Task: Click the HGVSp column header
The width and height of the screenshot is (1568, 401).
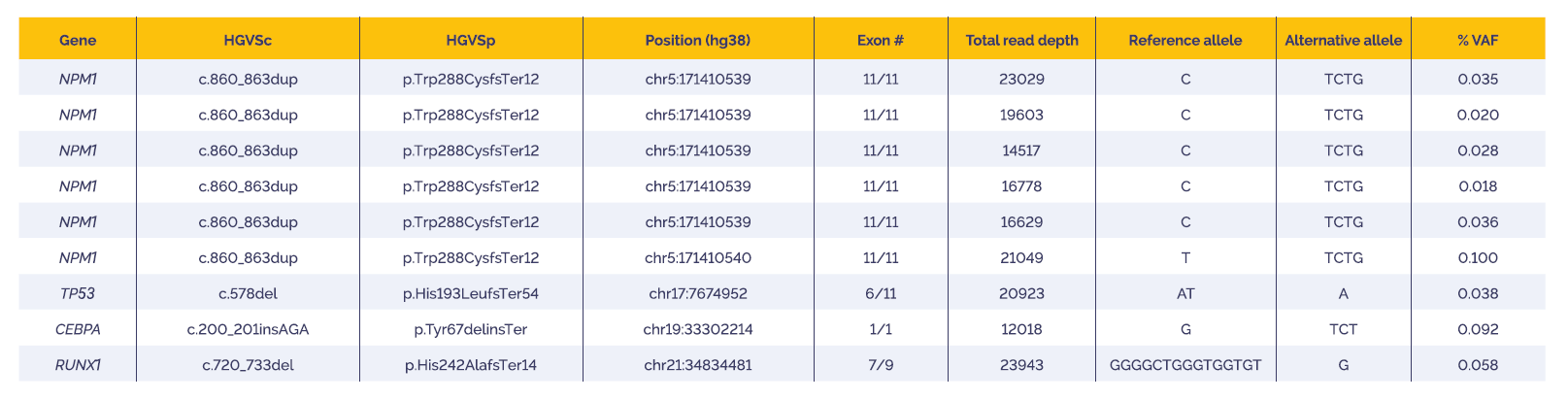Action: coord(471,40)
